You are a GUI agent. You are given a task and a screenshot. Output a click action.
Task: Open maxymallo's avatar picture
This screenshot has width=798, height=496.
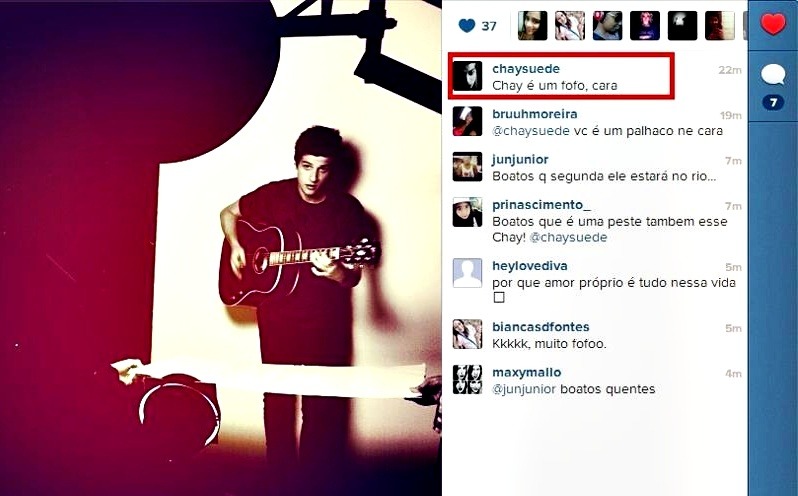(467, 380)
